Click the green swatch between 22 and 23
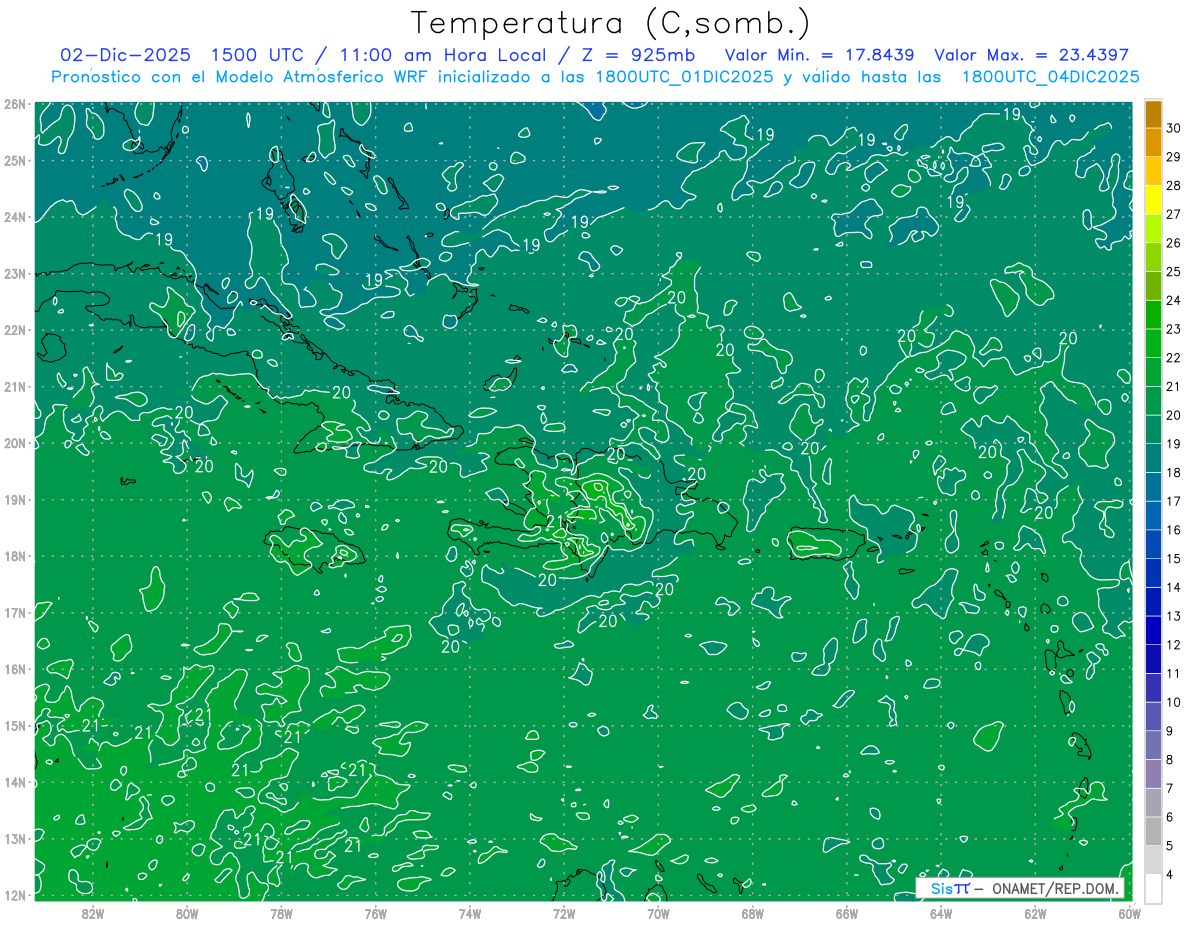This screenshot has width=1200, height=927. pos(1153,343)
